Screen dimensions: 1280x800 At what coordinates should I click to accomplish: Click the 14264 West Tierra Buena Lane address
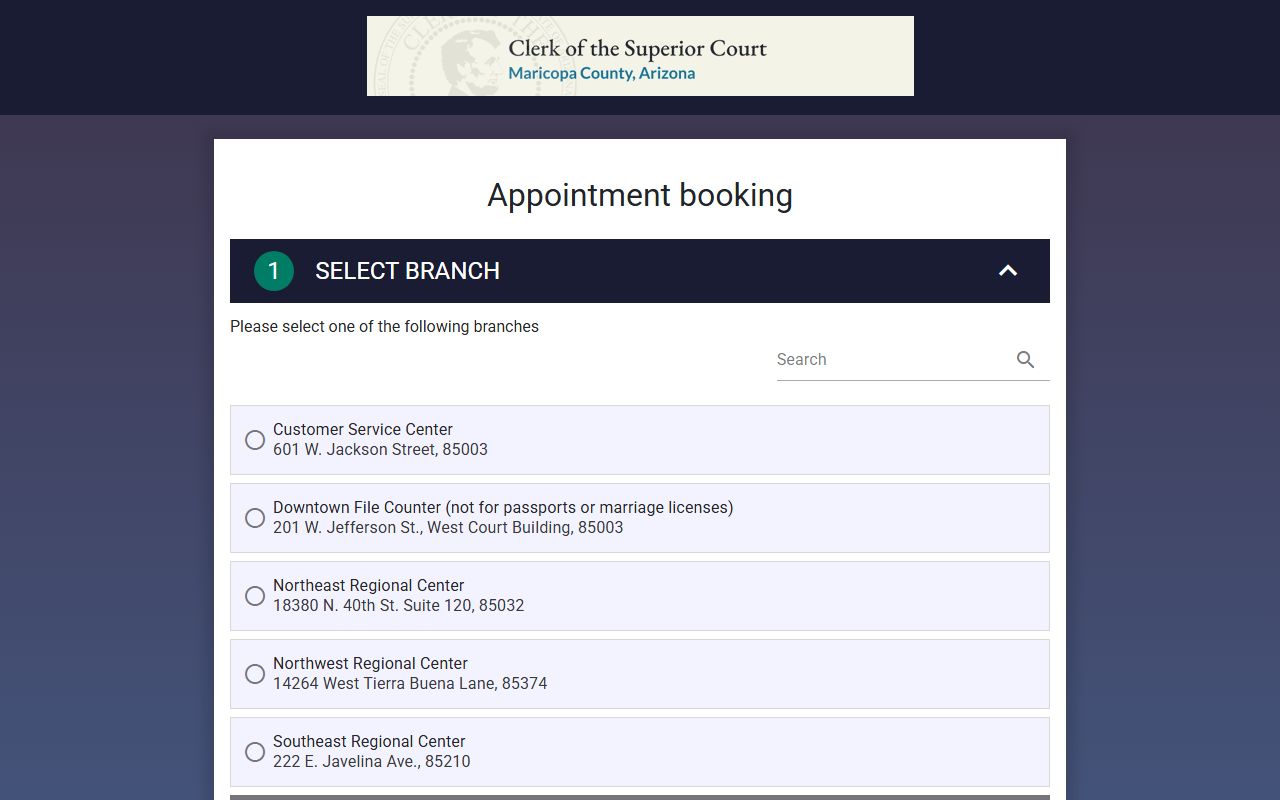[410, 684]
